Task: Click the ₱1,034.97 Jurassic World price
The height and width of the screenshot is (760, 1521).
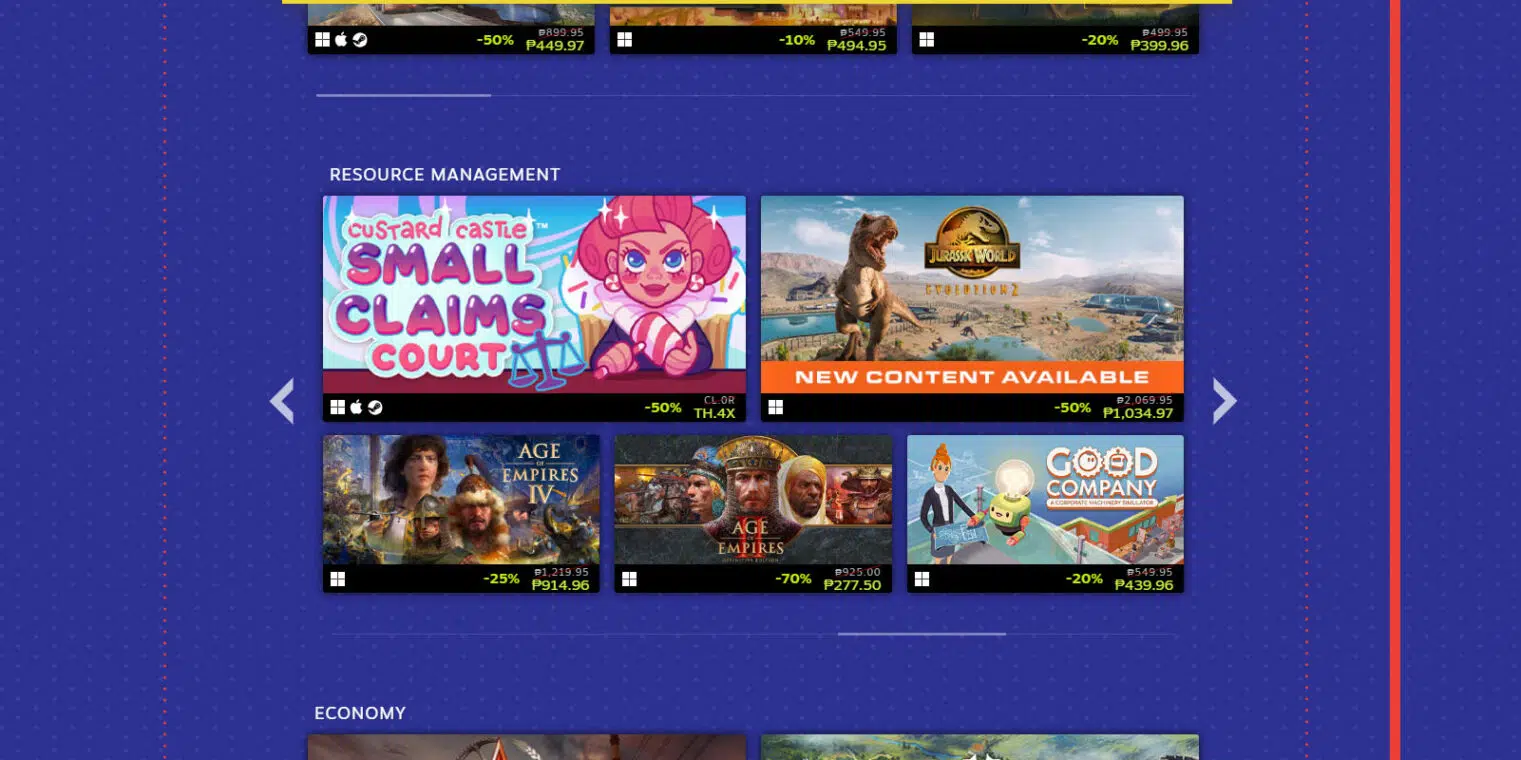Action: tap(1138, 413)
